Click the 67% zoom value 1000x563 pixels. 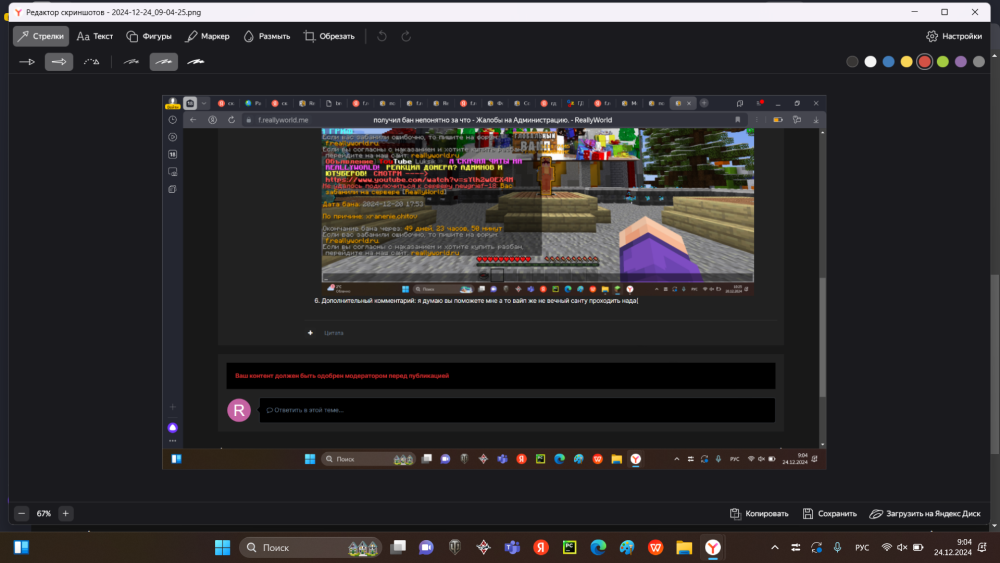point(43,513)
